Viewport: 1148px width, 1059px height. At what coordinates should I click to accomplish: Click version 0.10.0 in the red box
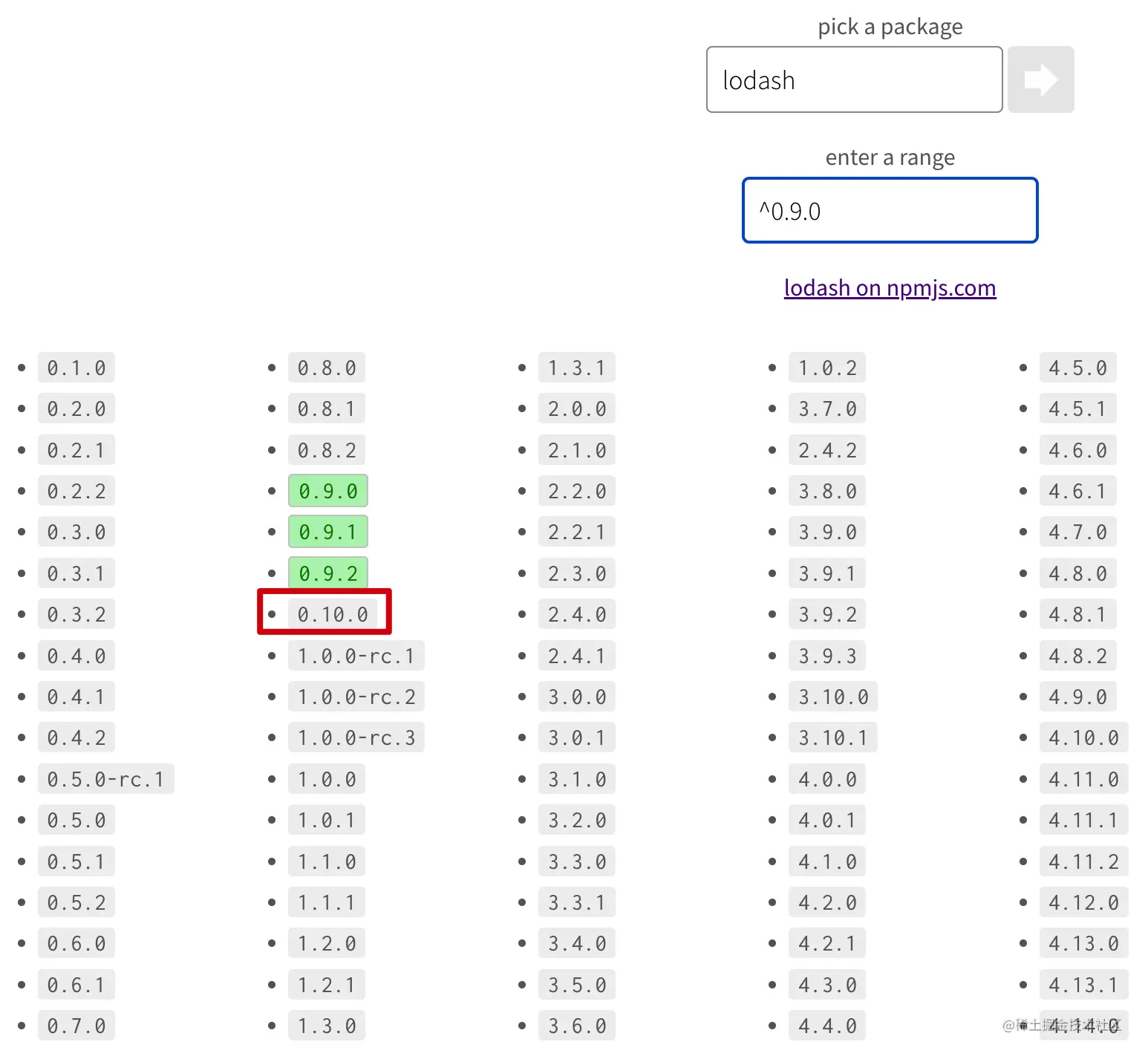pos(332,614)
